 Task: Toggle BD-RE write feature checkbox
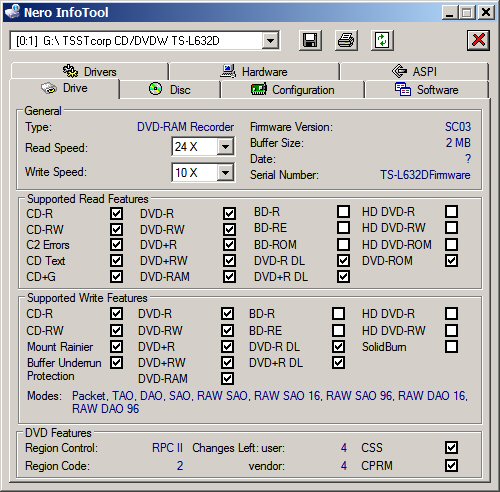click(x=338, y=330)
